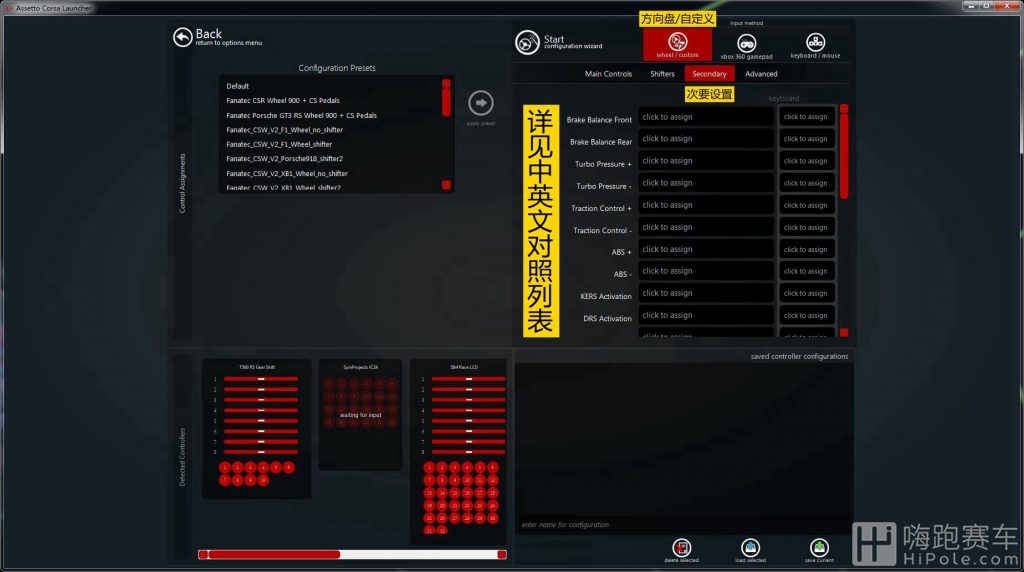The width and height of the screenshot is (1024, 572).
Task: Click detected controllers scroll-right arrow
Action: [x=502, y=554]
